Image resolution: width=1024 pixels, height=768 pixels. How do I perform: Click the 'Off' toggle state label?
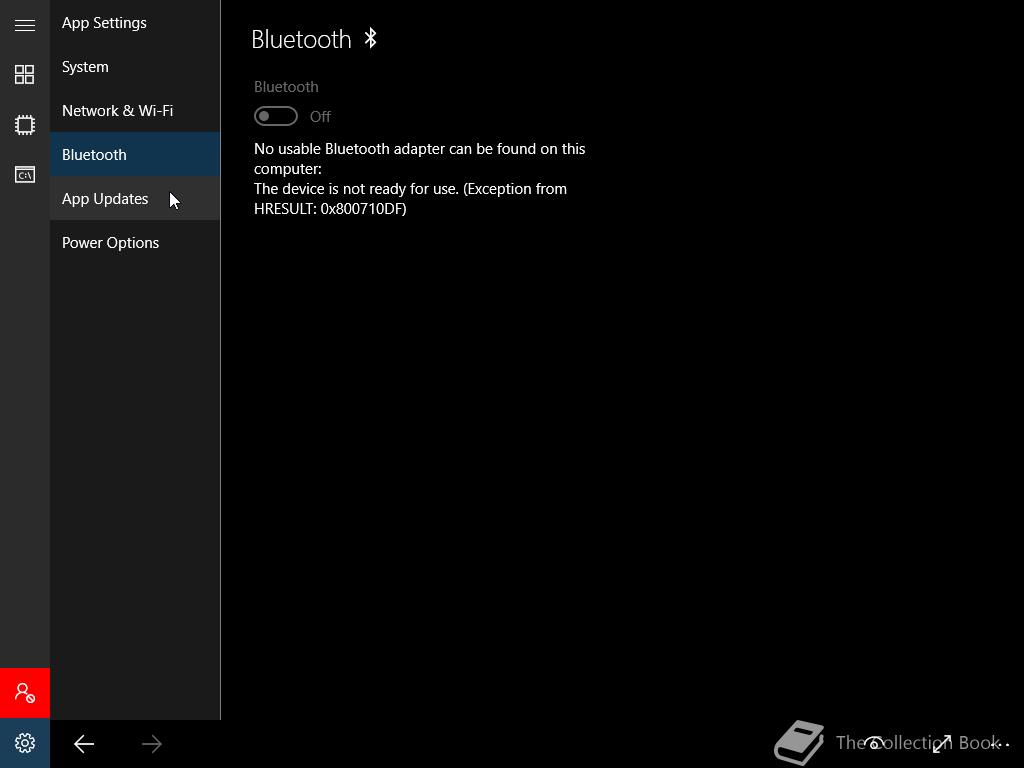320,117
